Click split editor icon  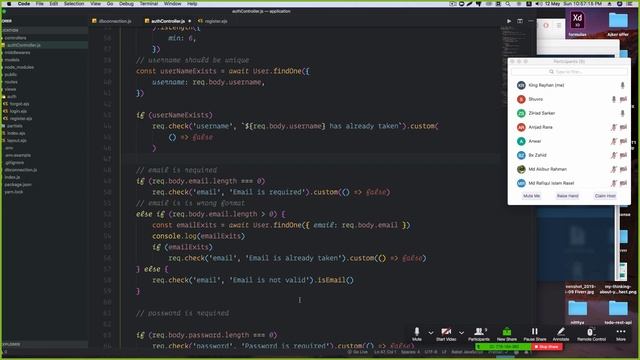tap(520, 21)
